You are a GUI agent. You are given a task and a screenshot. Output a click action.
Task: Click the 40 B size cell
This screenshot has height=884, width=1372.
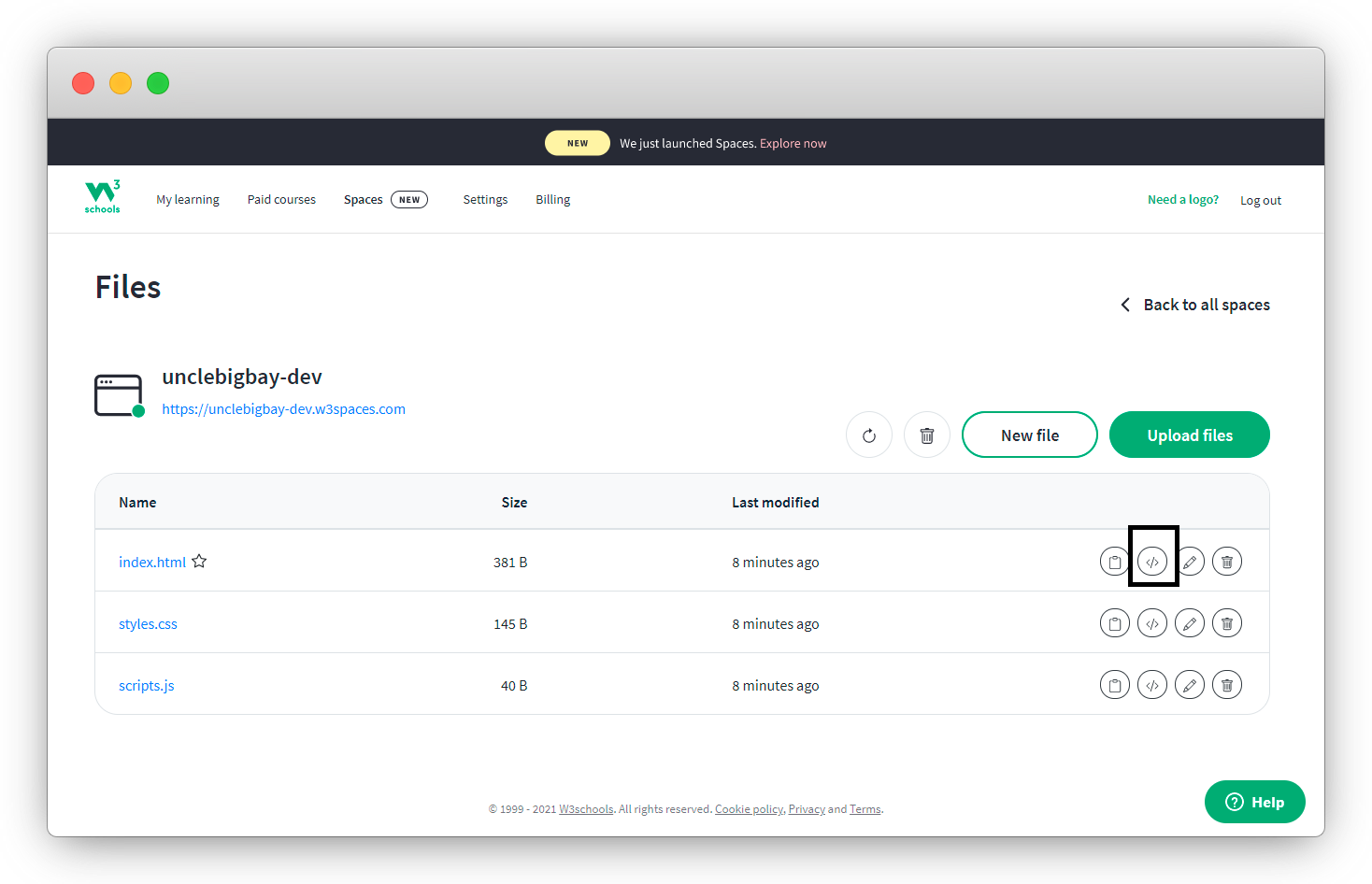(514, 686)
